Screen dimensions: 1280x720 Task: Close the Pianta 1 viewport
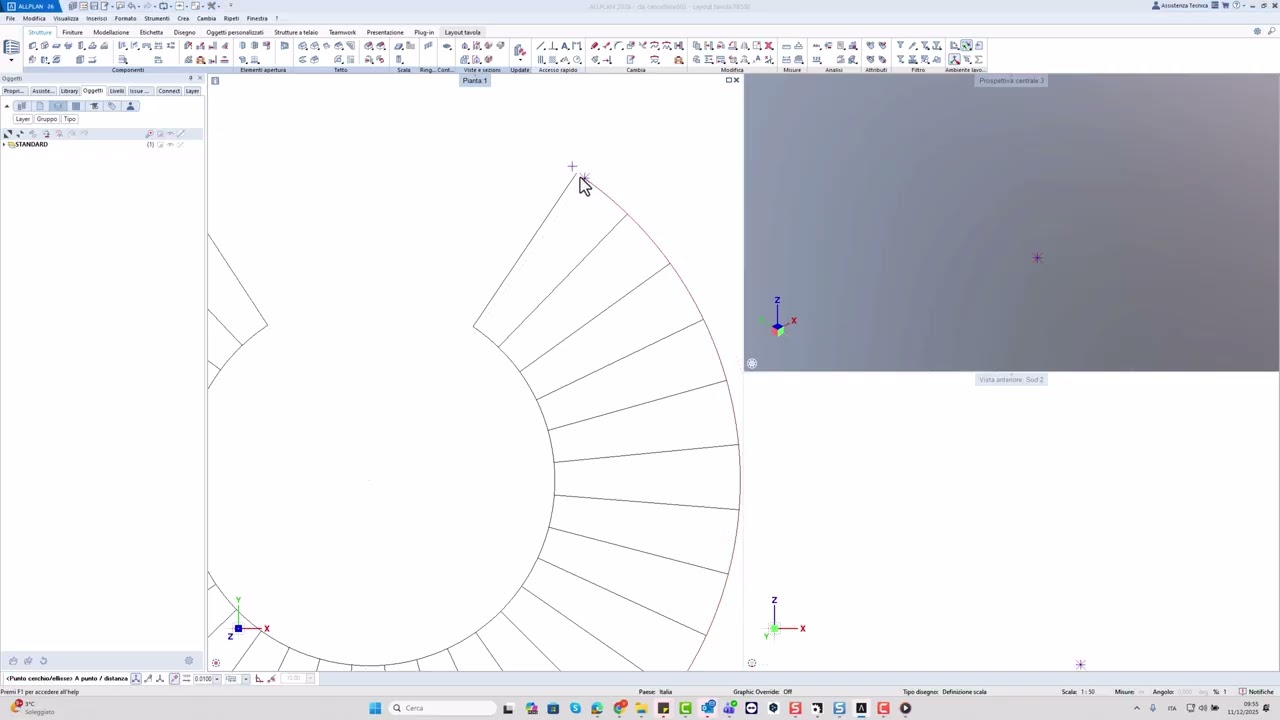(737, 80)
